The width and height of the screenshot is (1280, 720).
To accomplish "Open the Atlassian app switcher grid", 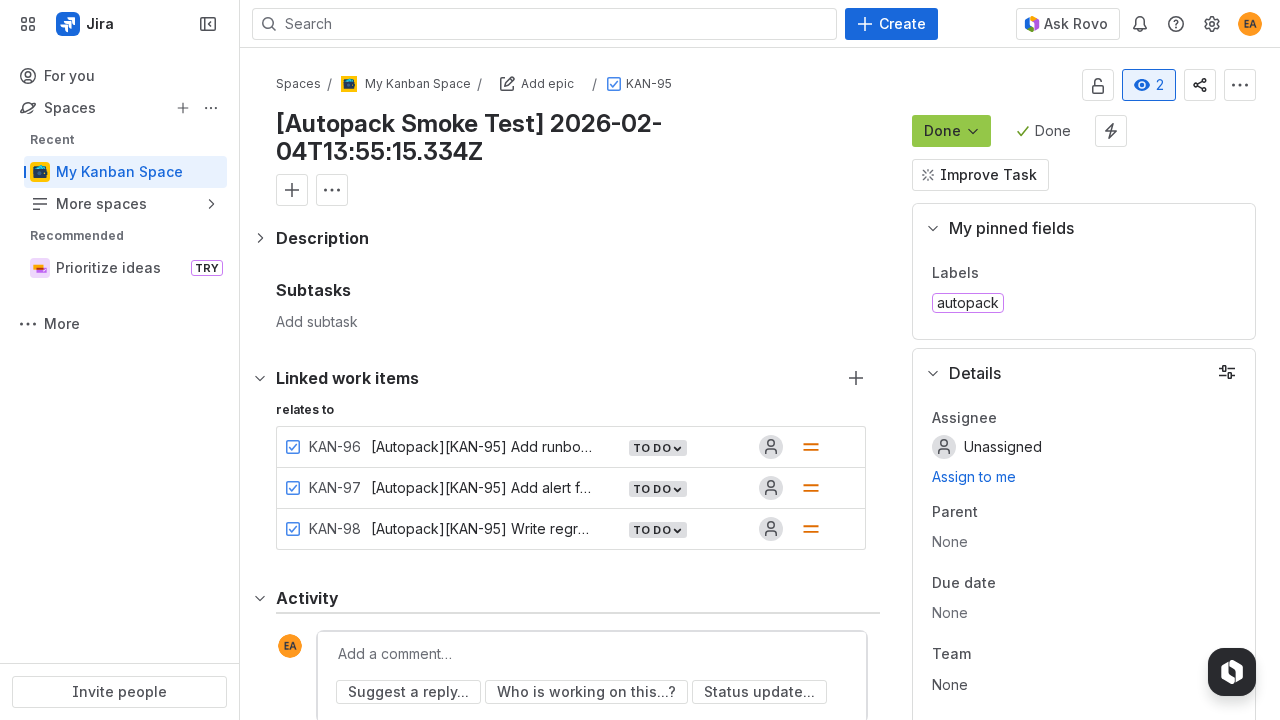I will 28,24.
